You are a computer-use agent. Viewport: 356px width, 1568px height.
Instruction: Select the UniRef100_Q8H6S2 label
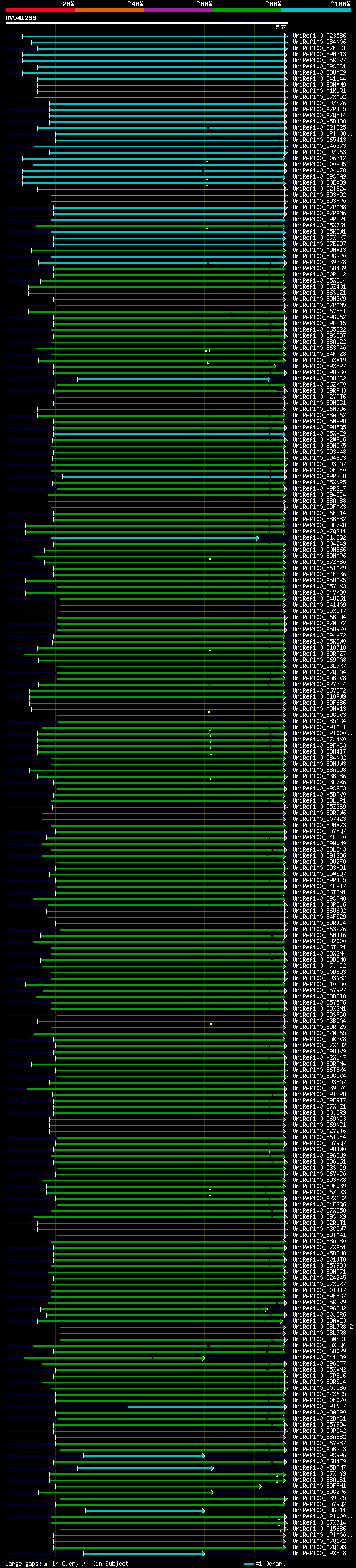point(319,379)
